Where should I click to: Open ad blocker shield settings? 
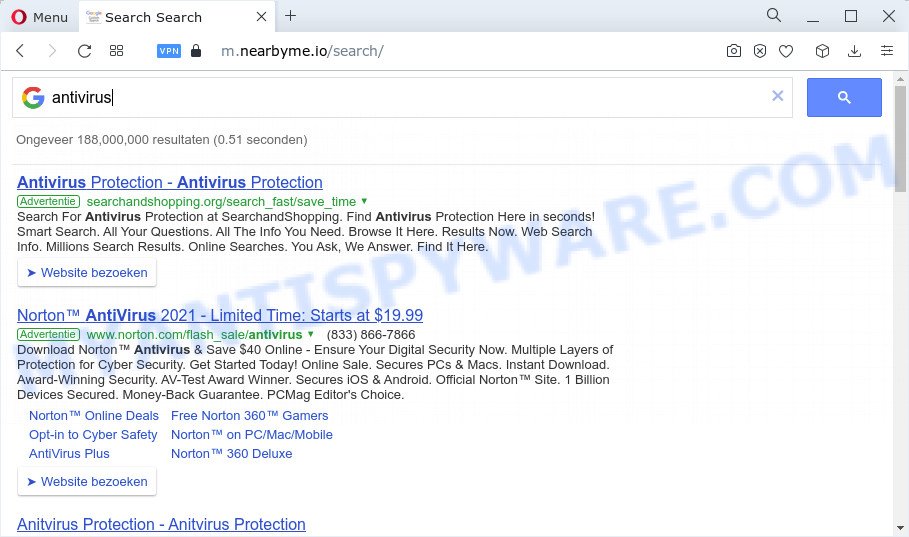[759, 51]
